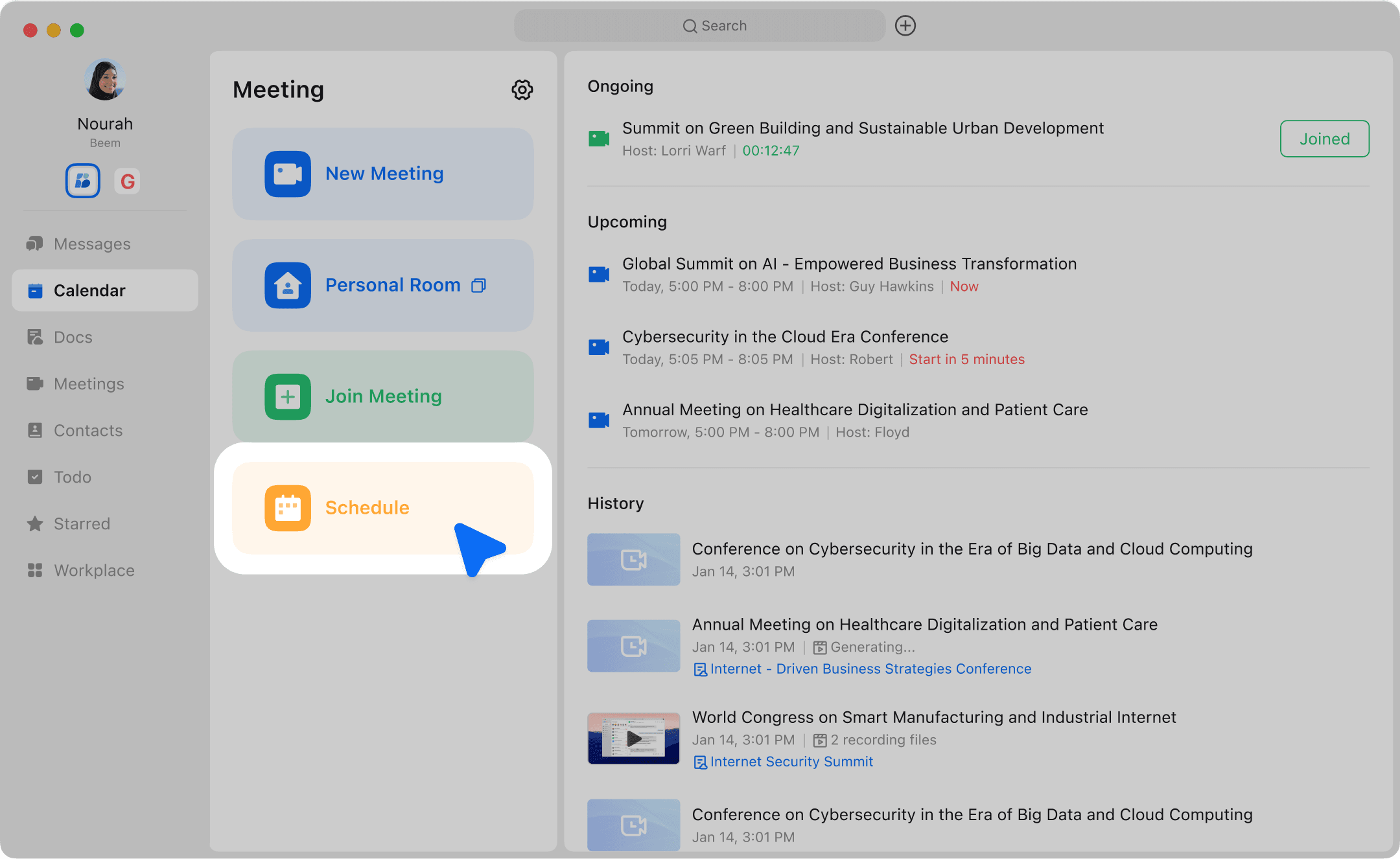1400x859 pixels.
Task: Go to the Docs section
Action: pyautogui.click(x=73, y=338)
